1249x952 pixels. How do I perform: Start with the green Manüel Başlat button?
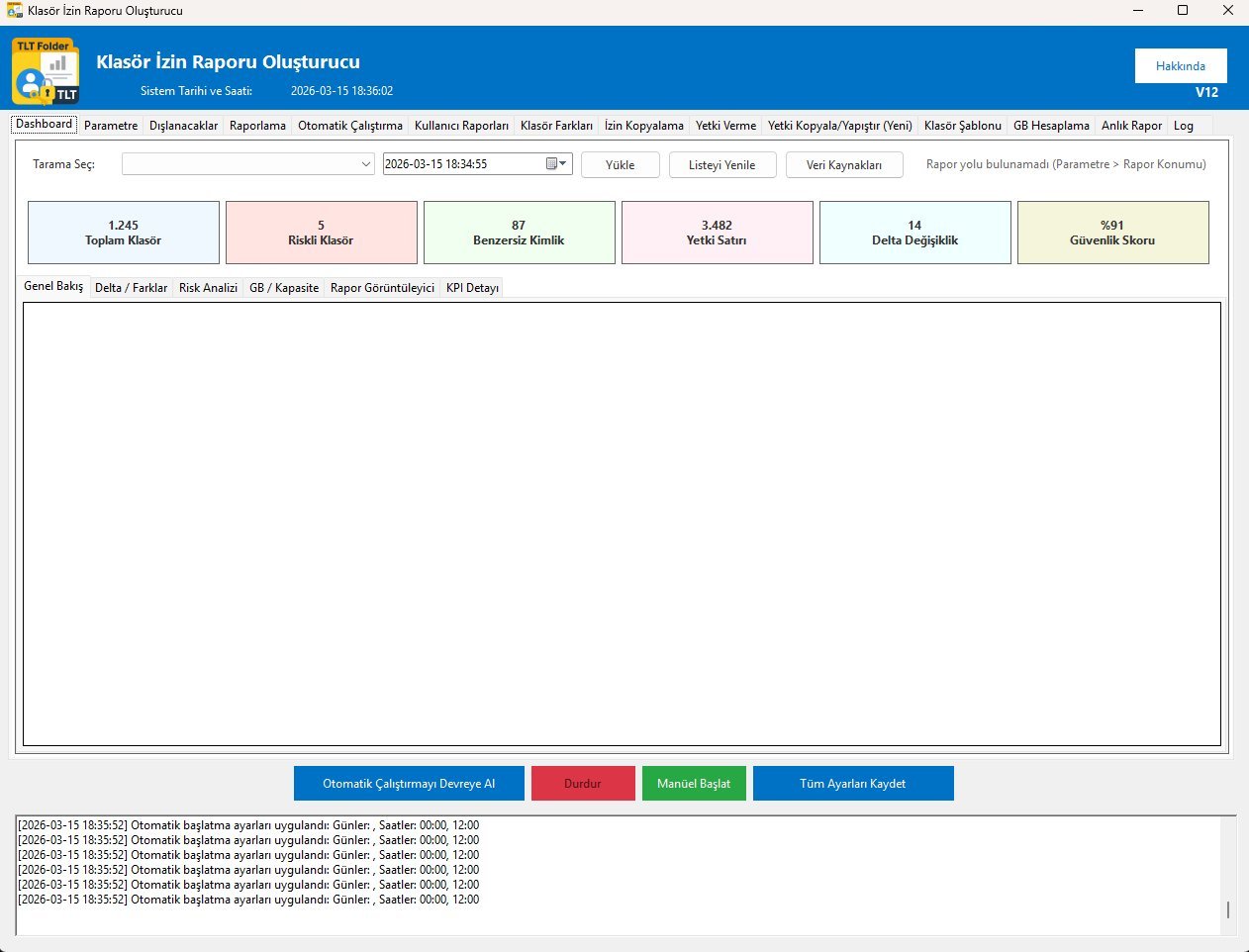coord(694,784)
